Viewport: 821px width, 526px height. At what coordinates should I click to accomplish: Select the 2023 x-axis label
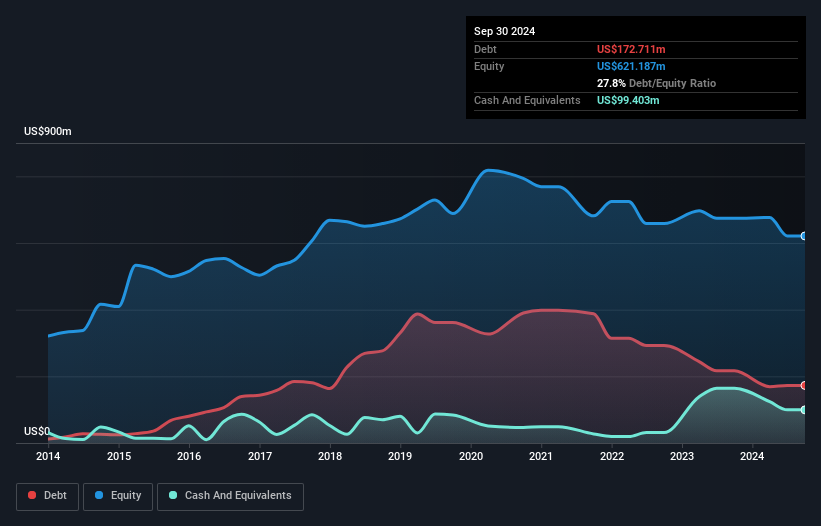tap(682, 456)
